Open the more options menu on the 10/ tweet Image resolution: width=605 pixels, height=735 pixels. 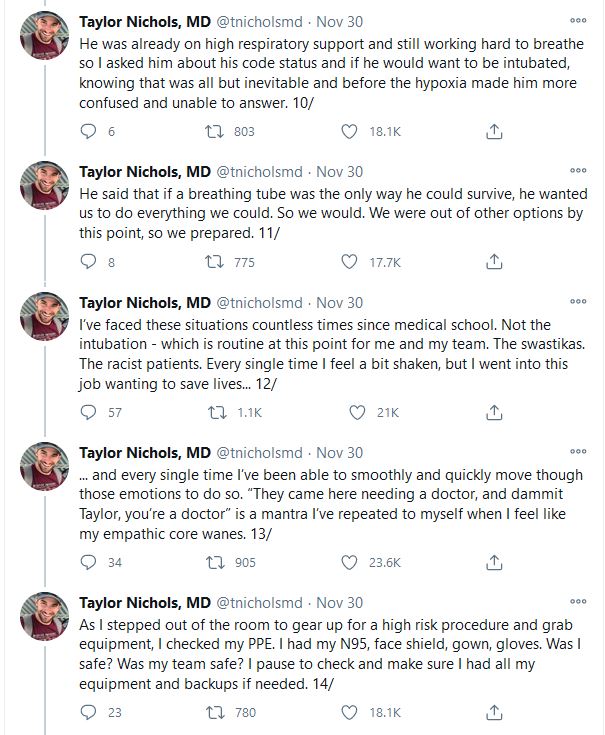pyautogui.click(x=578, y=21)
